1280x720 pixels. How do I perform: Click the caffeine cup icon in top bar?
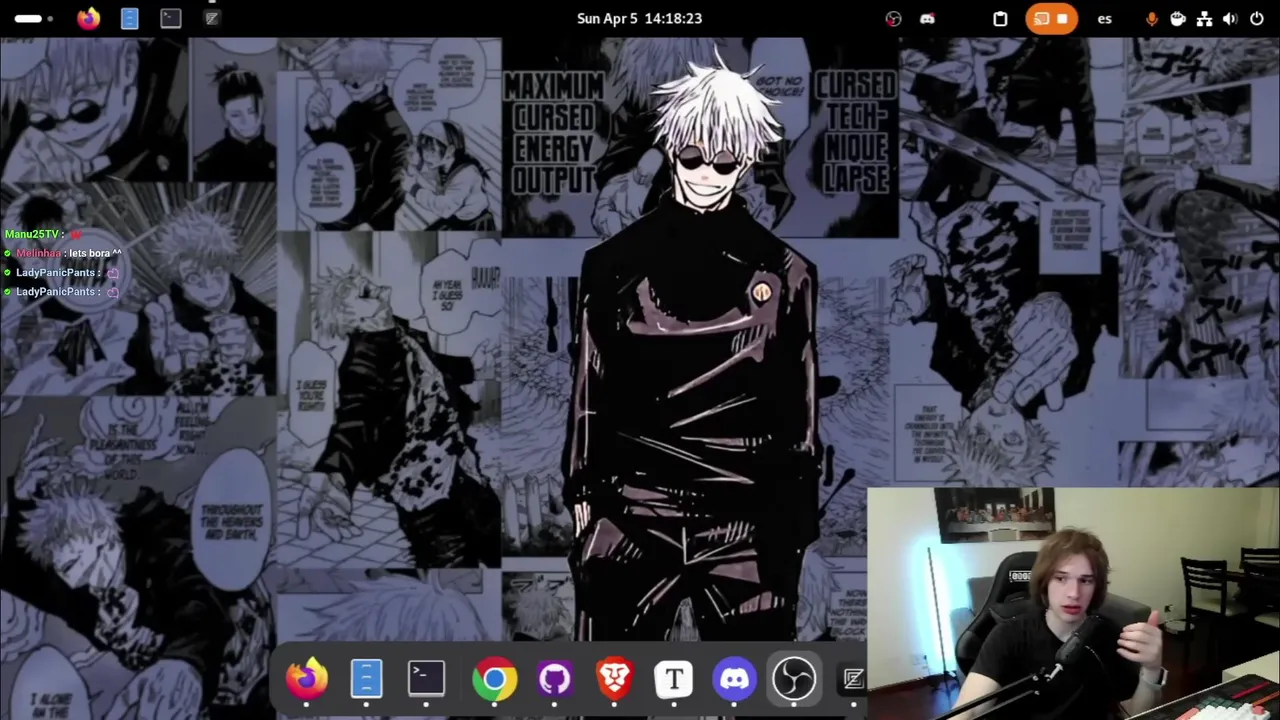pyautogui.click(x=1178, y=18)
